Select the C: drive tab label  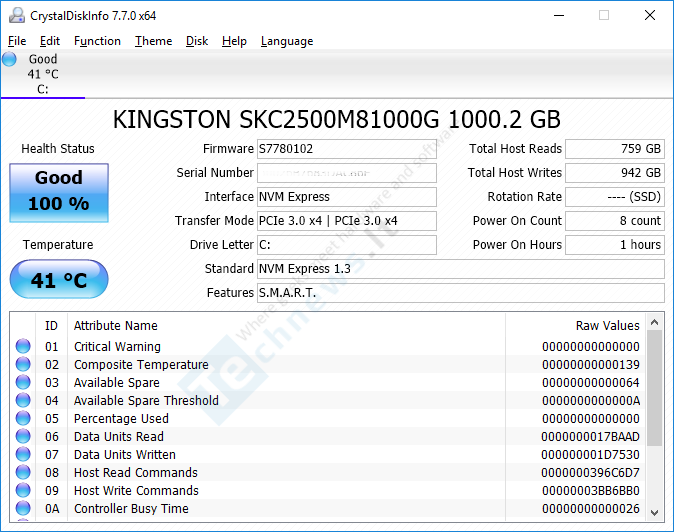(x=43, y=89)
